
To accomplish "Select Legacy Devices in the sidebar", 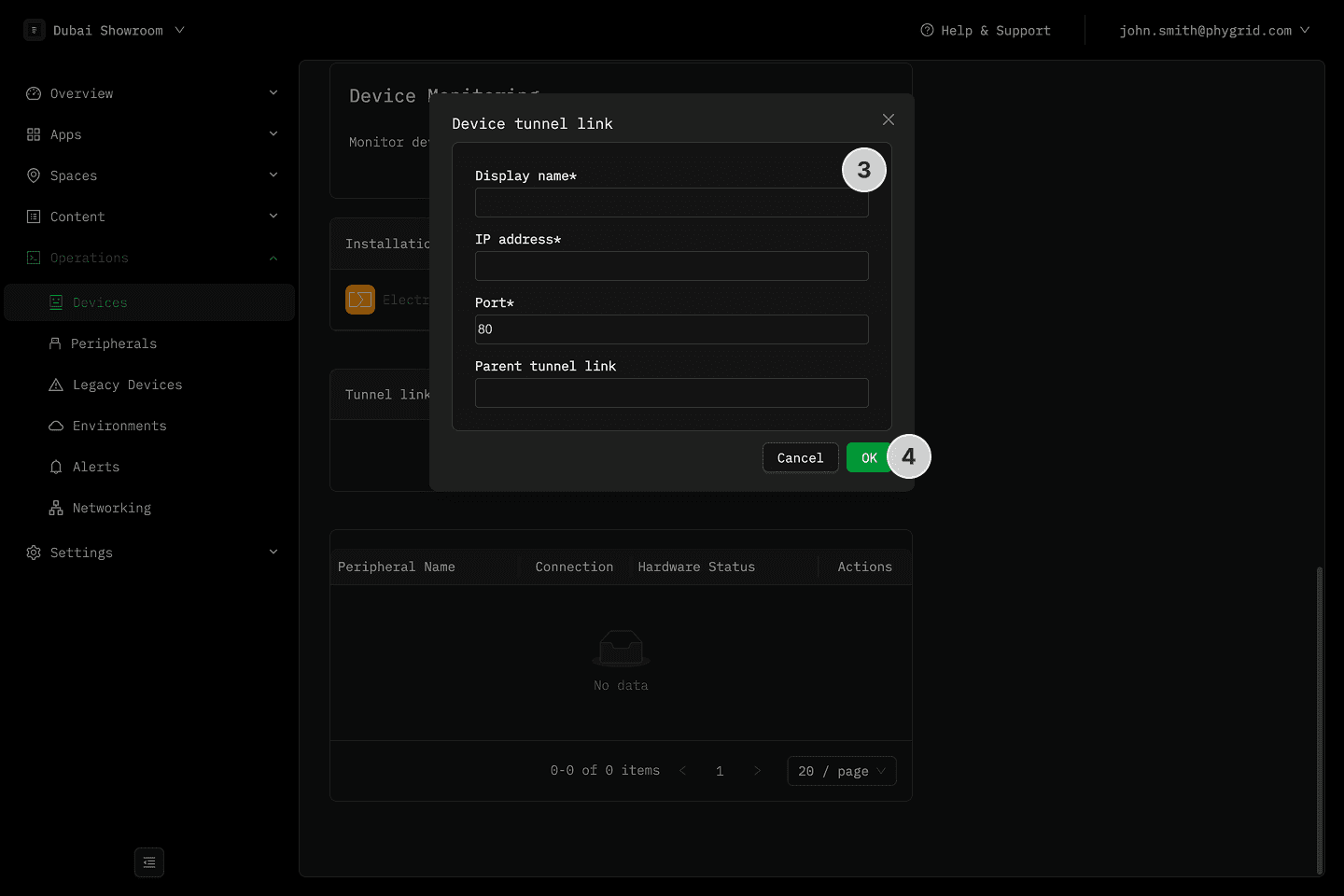I will [149, 385].
